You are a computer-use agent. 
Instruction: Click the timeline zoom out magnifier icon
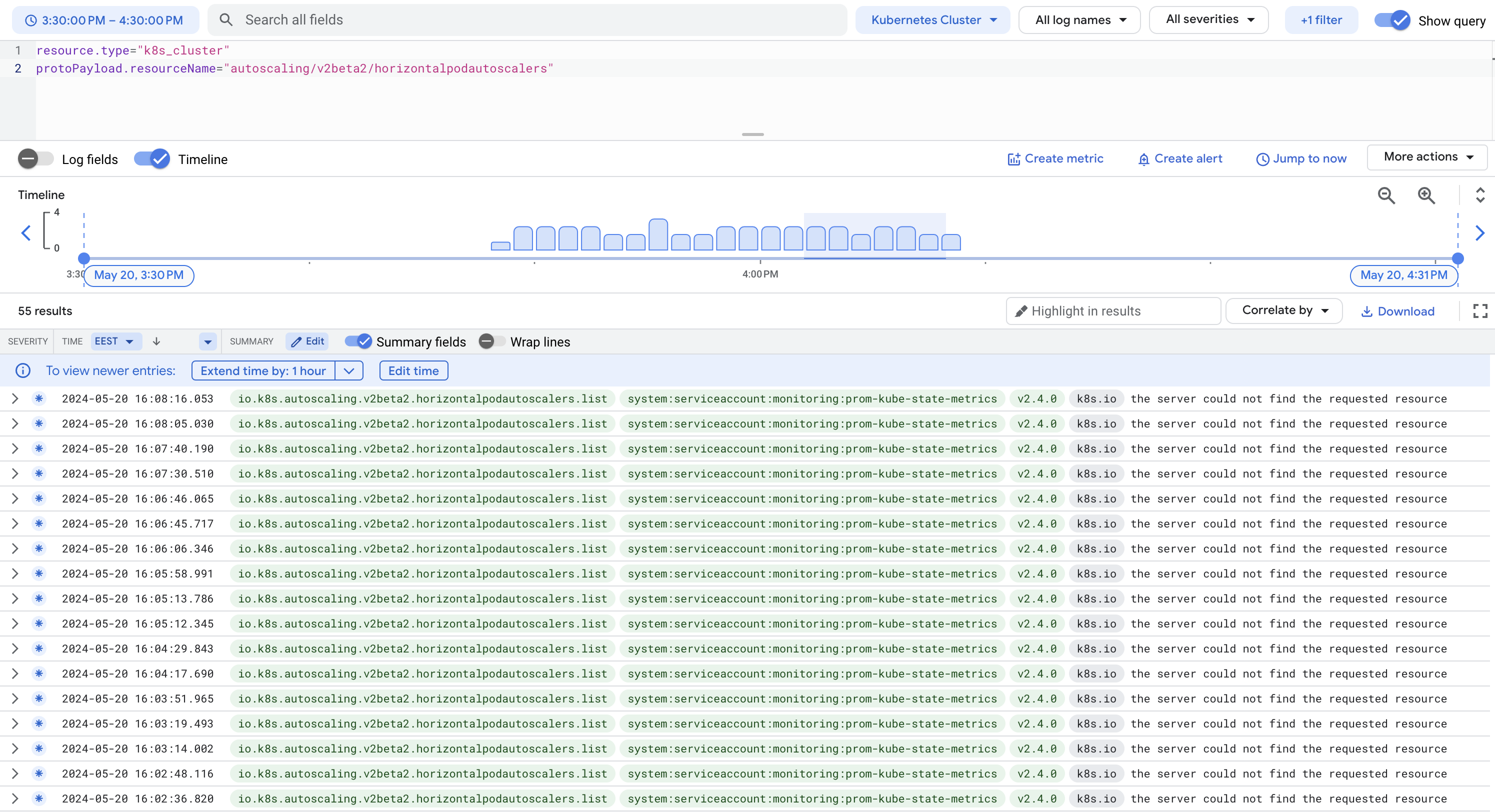[1386, 195]
